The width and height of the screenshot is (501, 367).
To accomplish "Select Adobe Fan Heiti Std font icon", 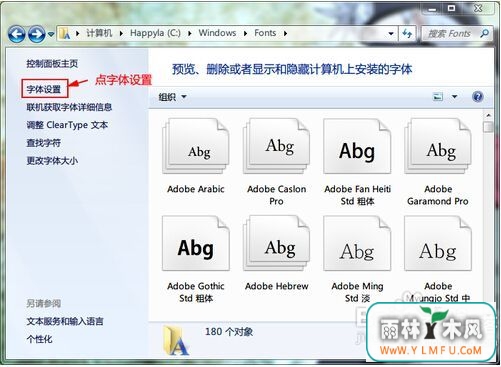I will click(x=357, y=146).
